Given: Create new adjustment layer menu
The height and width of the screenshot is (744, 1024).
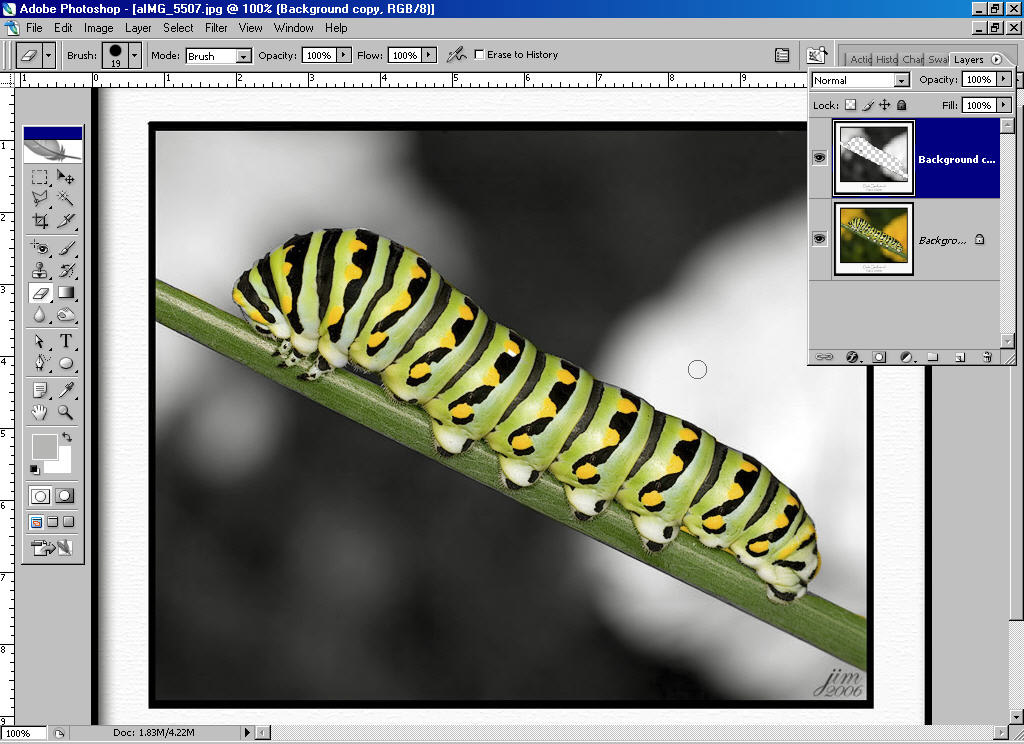Looking at the screenshot, I should [x=906, y=357].
